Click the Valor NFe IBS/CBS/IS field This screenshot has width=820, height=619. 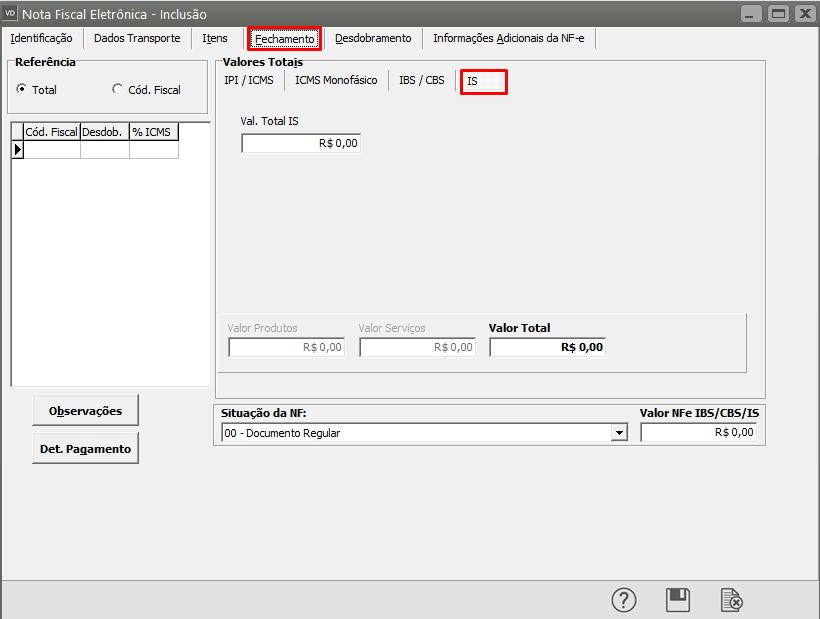698,433
